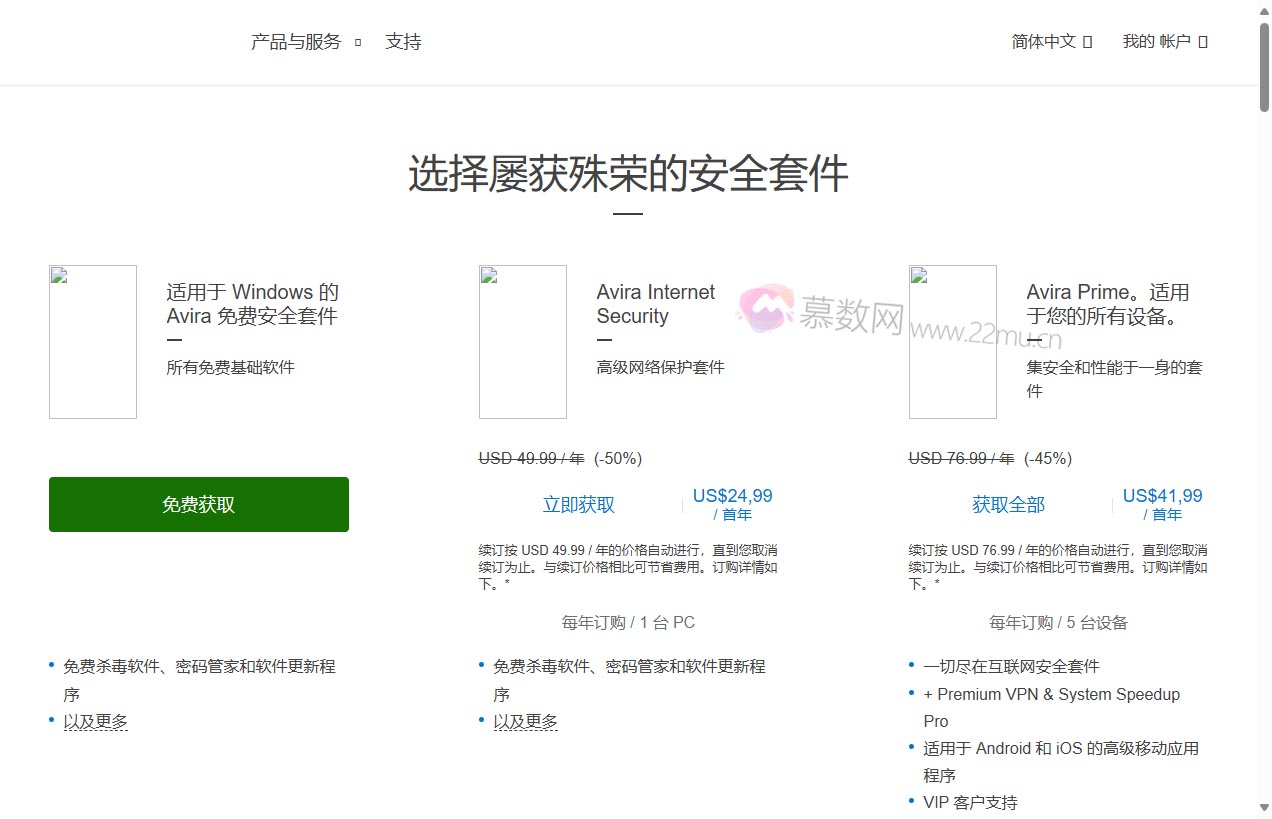Image resolution: width=1272 pixels, height=819 pixels.
Task: Click the US$24,99 首年 price link
Action: point(732,503)
